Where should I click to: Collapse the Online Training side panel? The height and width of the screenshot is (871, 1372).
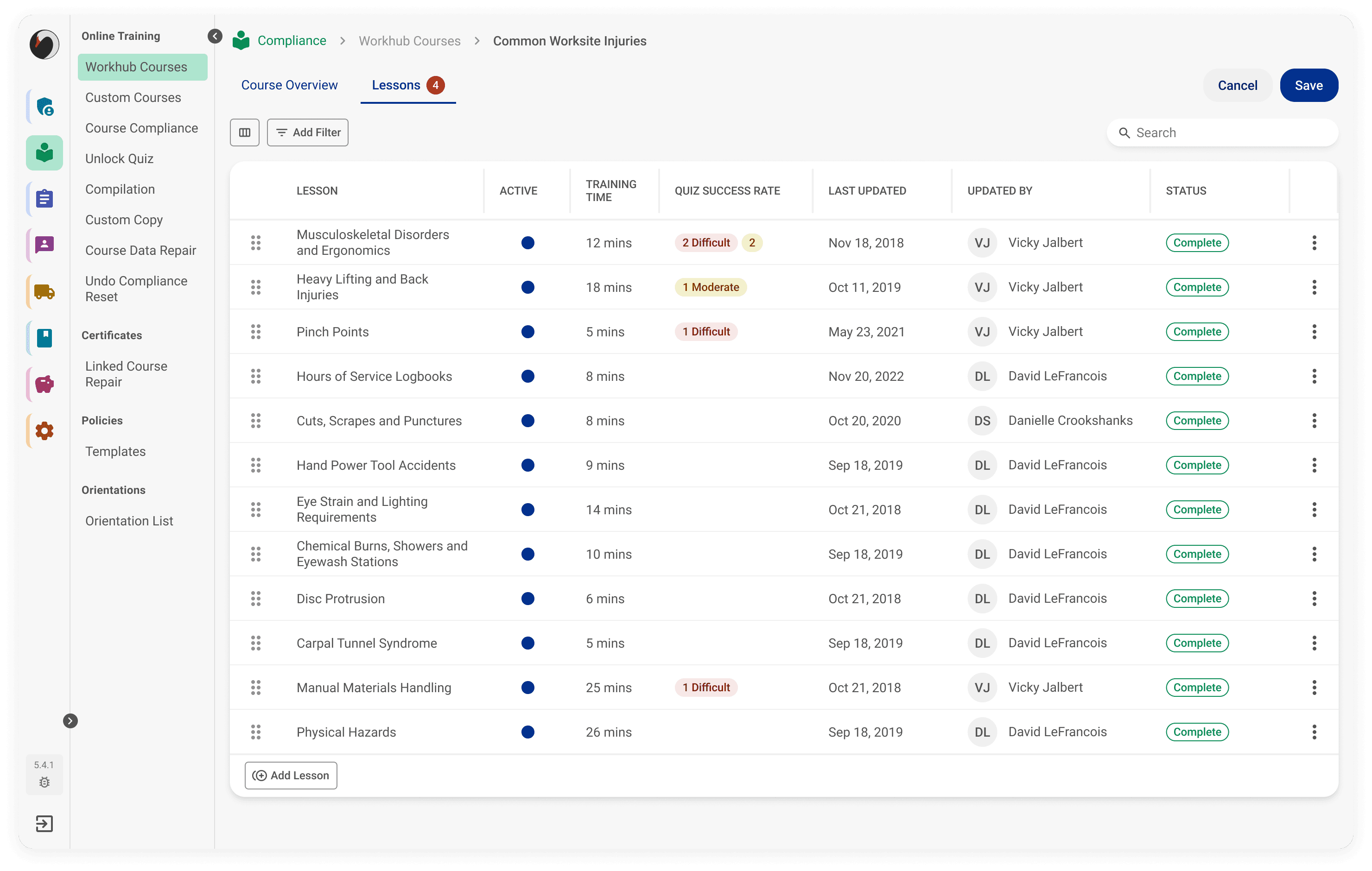point(215,37)
